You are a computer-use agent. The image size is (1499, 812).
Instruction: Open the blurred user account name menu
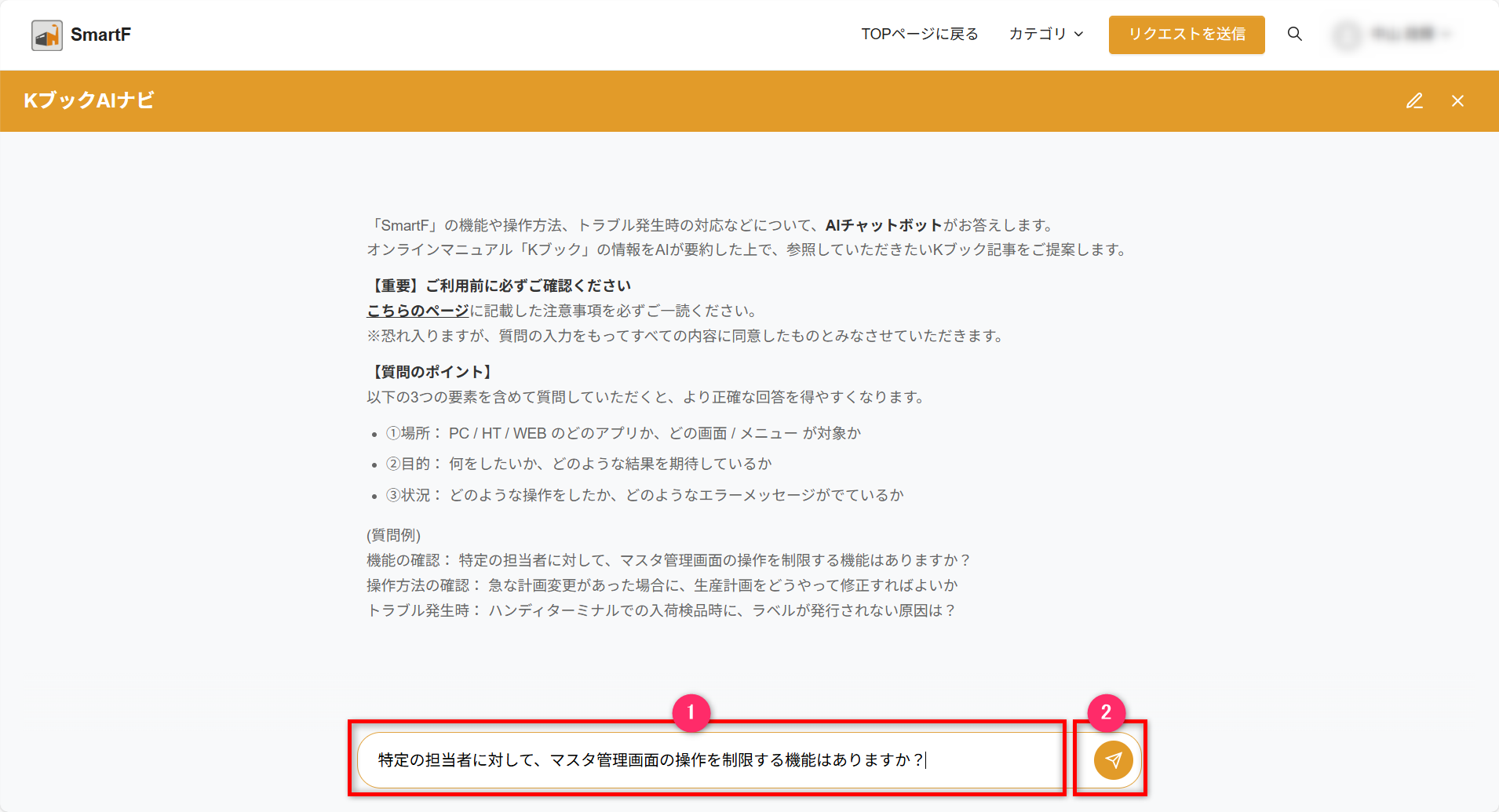pos(1402,34)
